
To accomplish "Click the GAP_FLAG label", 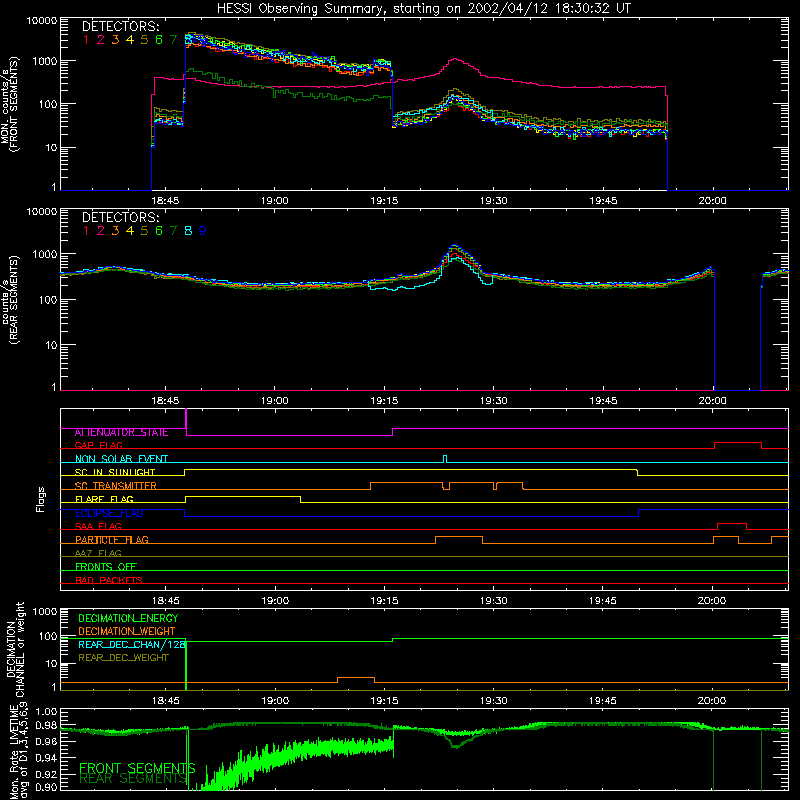I will (98, 445).
